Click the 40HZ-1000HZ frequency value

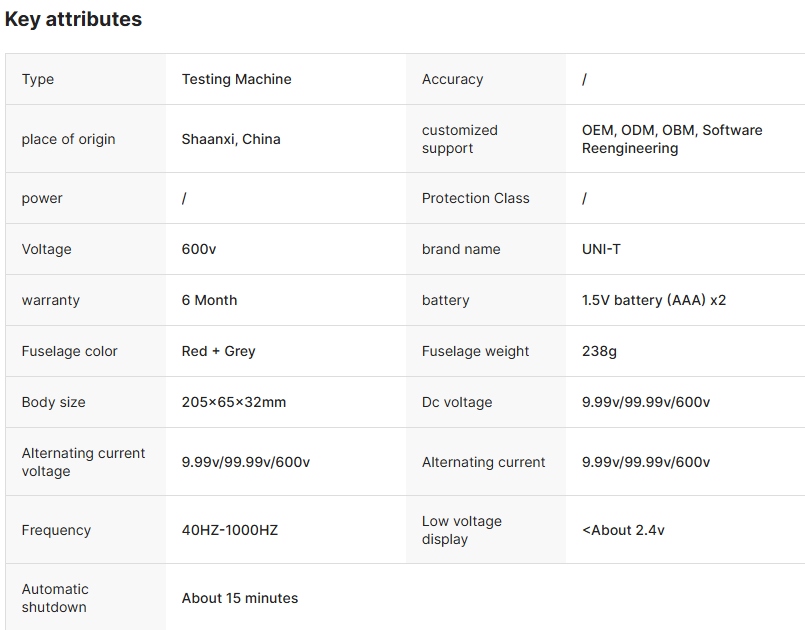pos(230,530)
